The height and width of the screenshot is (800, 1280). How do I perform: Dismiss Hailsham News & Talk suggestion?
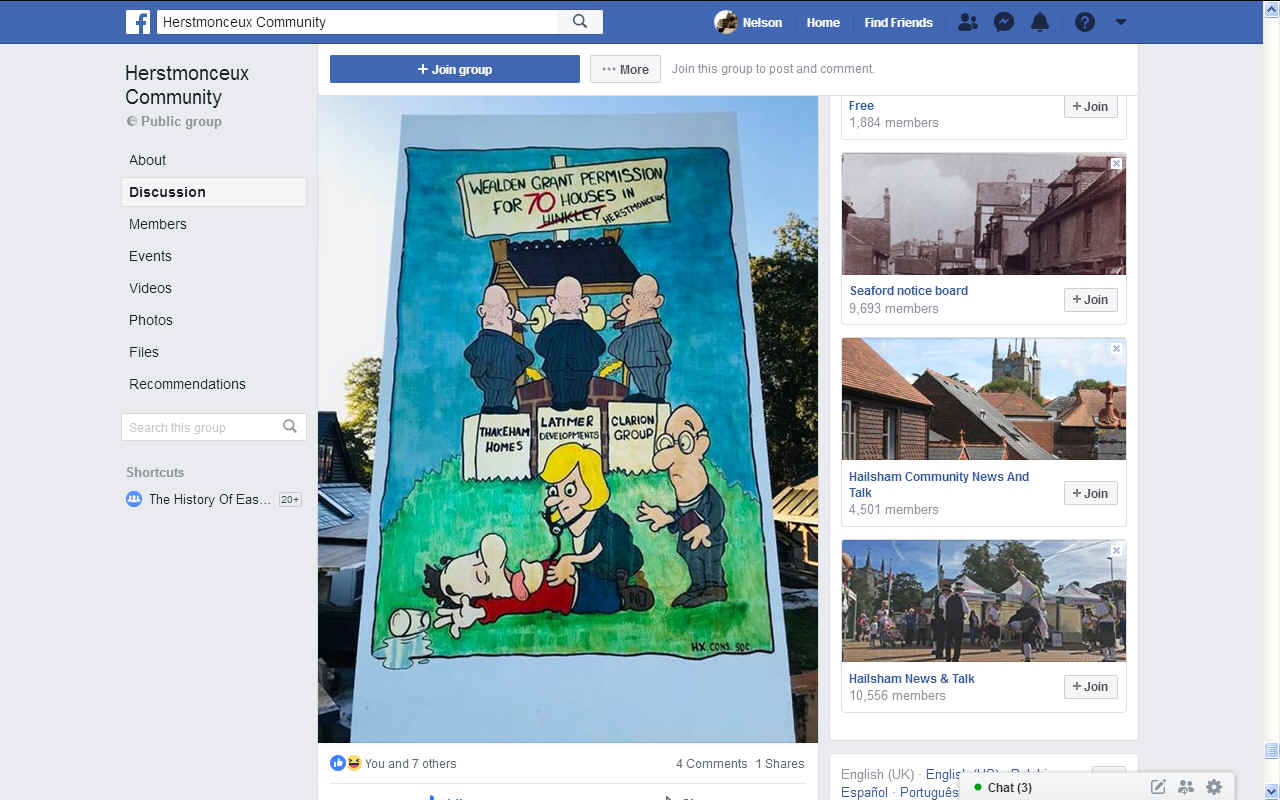[x=1116, y=550]
